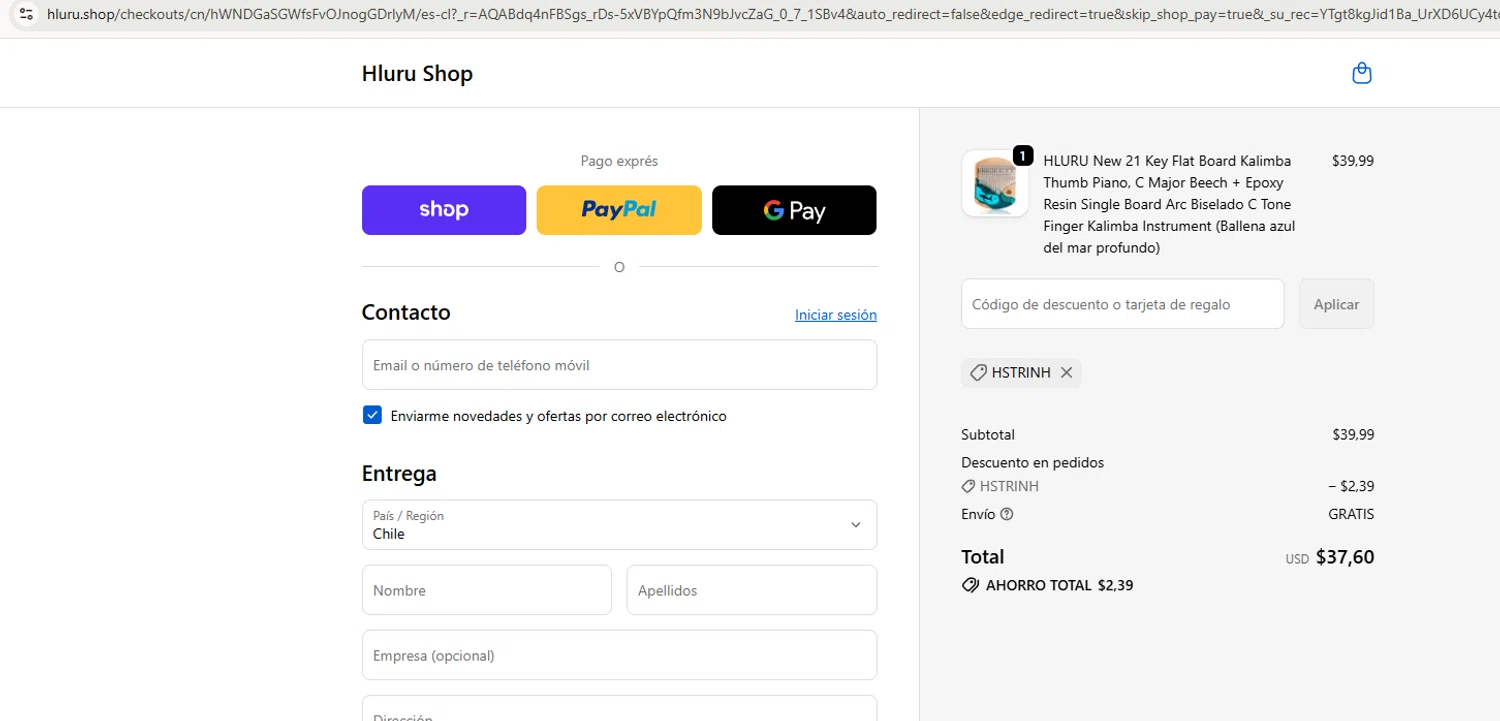Remove the HSTRINH discount code tag
This screenshot has height=721, width=1500.
click(x=1066, y=372)
